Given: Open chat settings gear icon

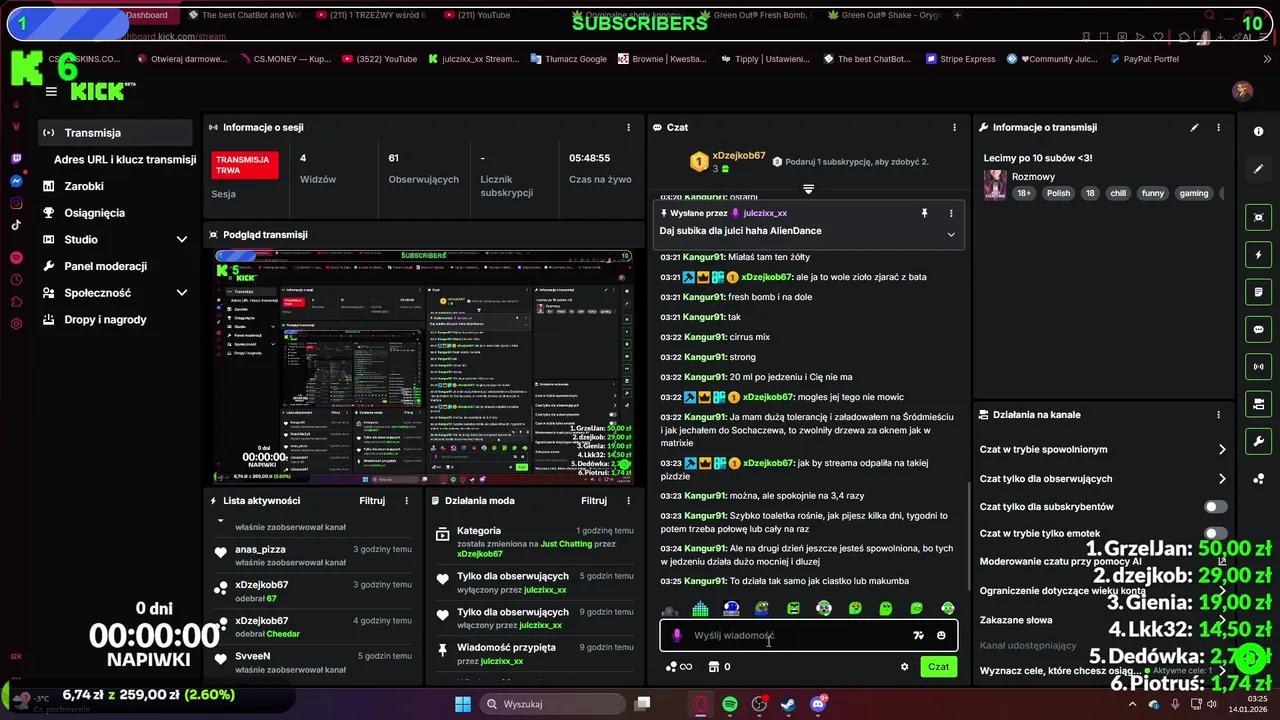Looking at the screenshot, I should coord(905,667).
